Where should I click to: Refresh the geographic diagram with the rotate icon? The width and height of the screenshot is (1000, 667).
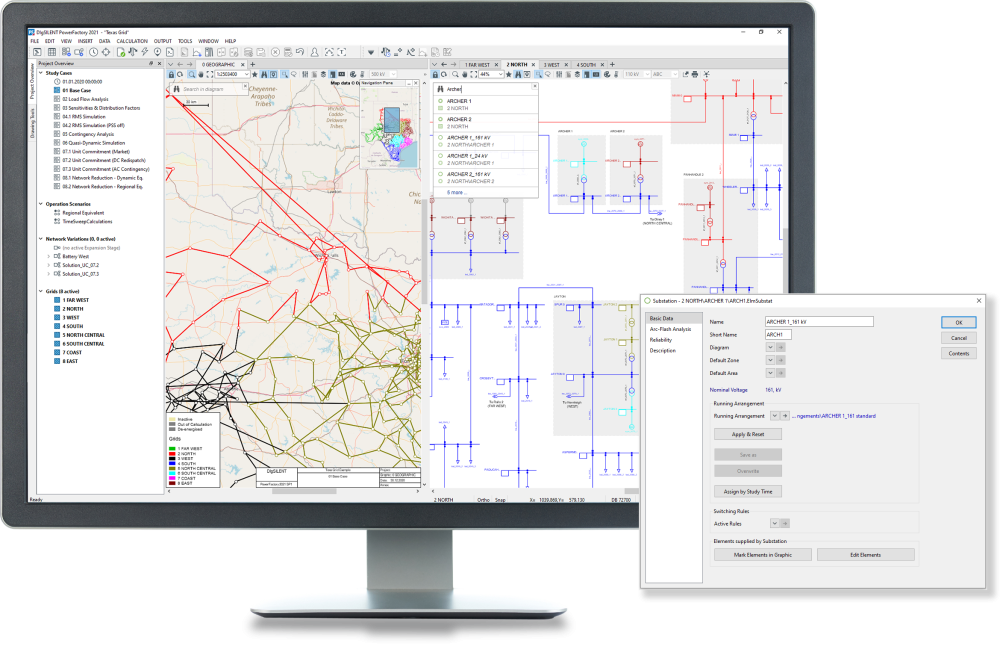(x=180, y=75)
